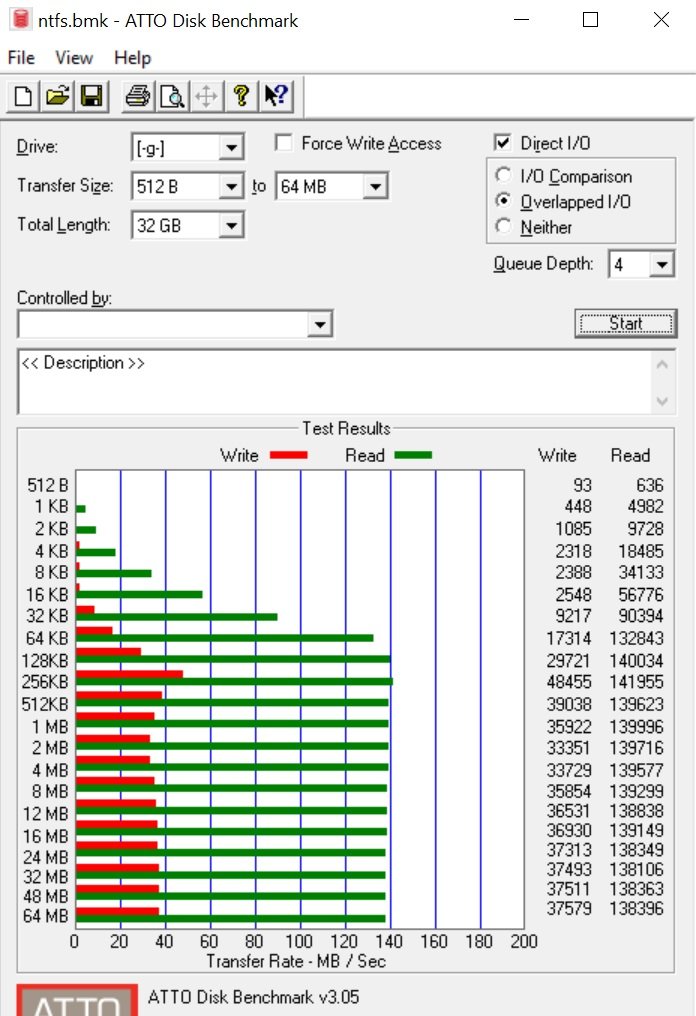The width and height of the screenshot is (696, 1016).
Task: Start the benchmark
Action: pyautogui.click(x=625, y=323)
